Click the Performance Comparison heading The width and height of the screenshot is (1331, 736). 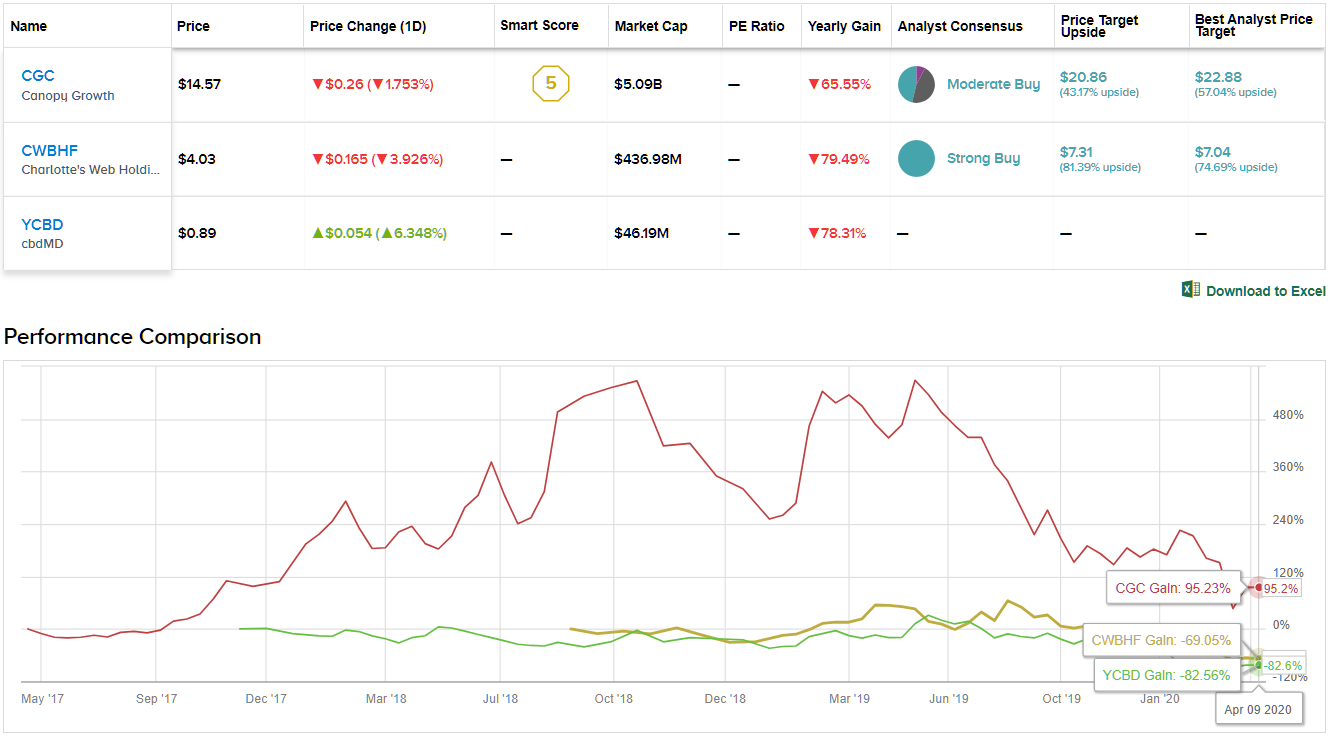(x=133, y=336)
